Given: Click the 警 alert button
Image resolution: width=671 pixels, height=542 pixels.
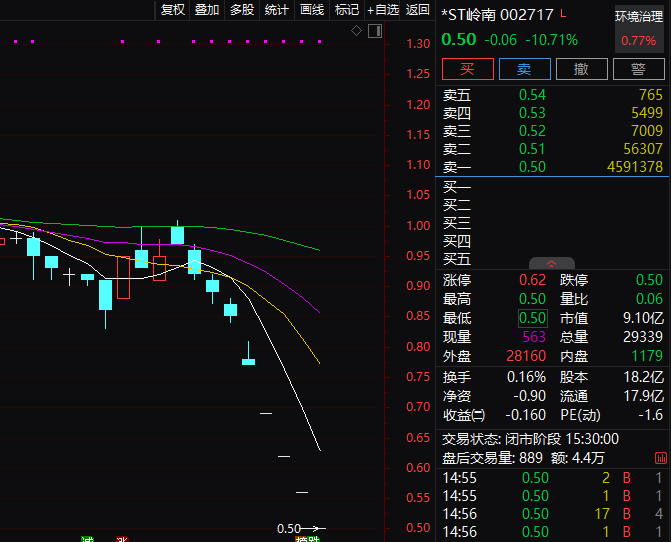Looking at the screenshot, I should click(638, 69).
